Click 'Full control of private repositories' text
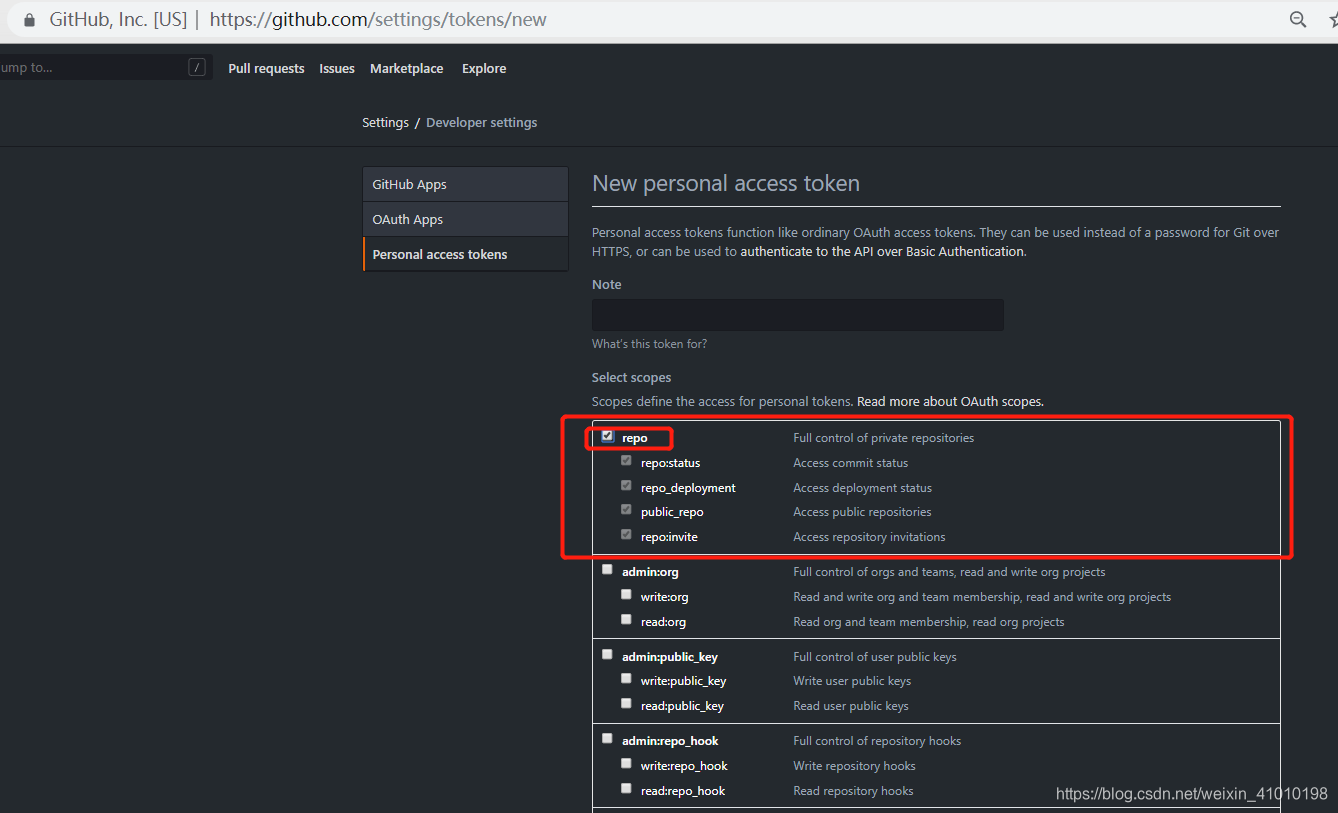Image resolution: width=1338 pixels, height=813 pixels. (x=883, y=438)
